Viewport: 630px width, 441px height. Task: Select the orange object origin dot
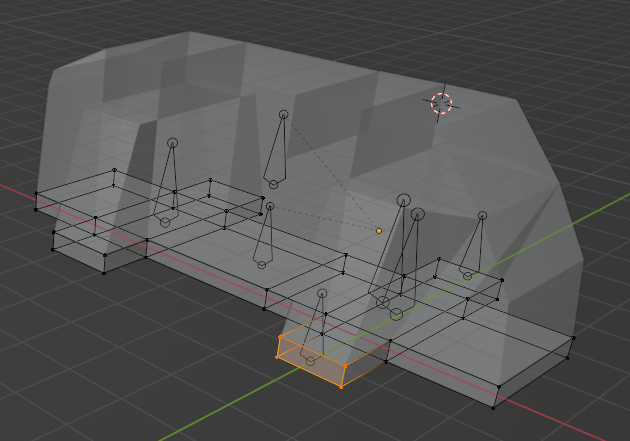point(379,231)
